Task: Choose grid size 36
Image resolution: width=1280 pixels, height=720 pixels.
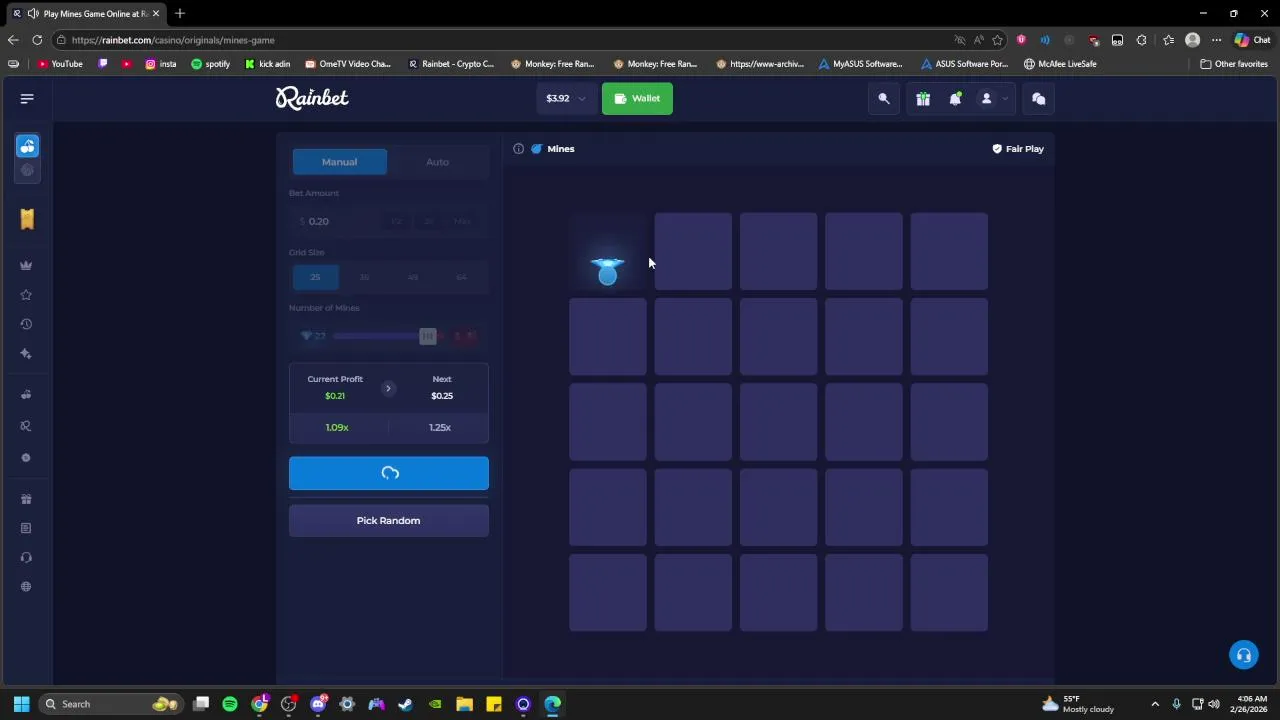Action: coord(364,277)
